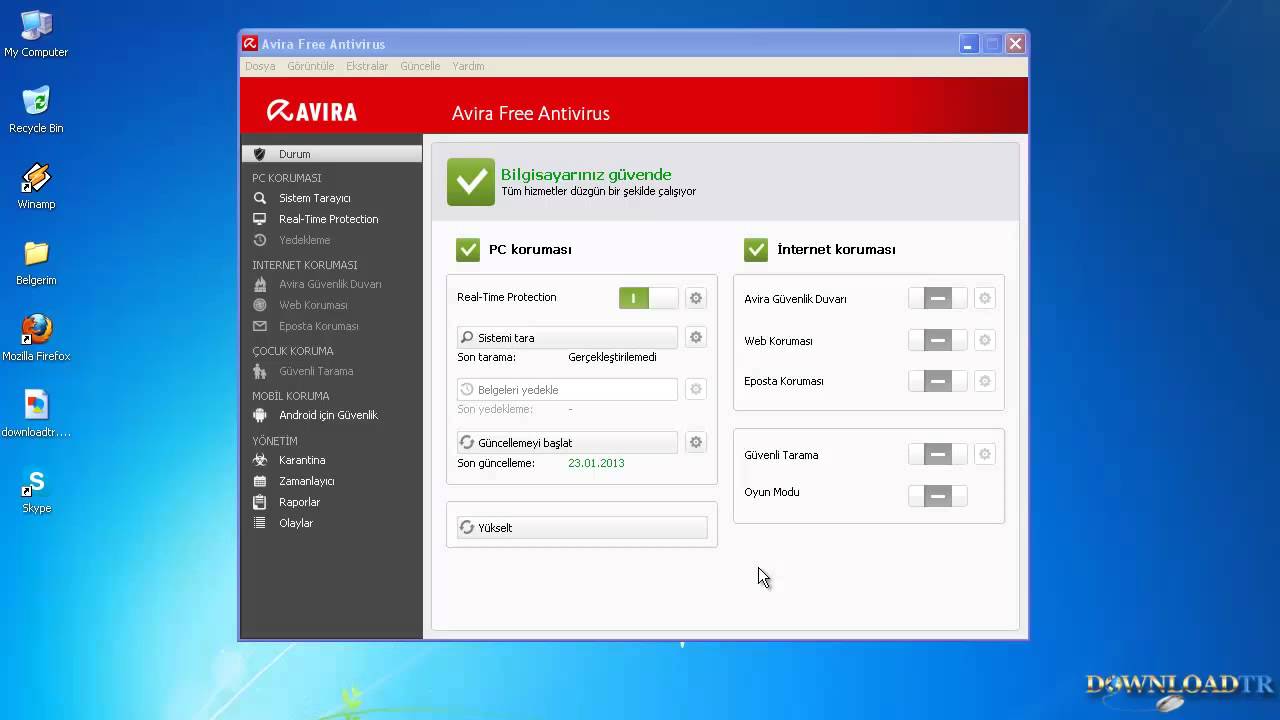The height and width of the screenshot is (720, 1280).
Task: Open the Ekstralar menu
Action: pyautogui.click(x=367, y=66)
